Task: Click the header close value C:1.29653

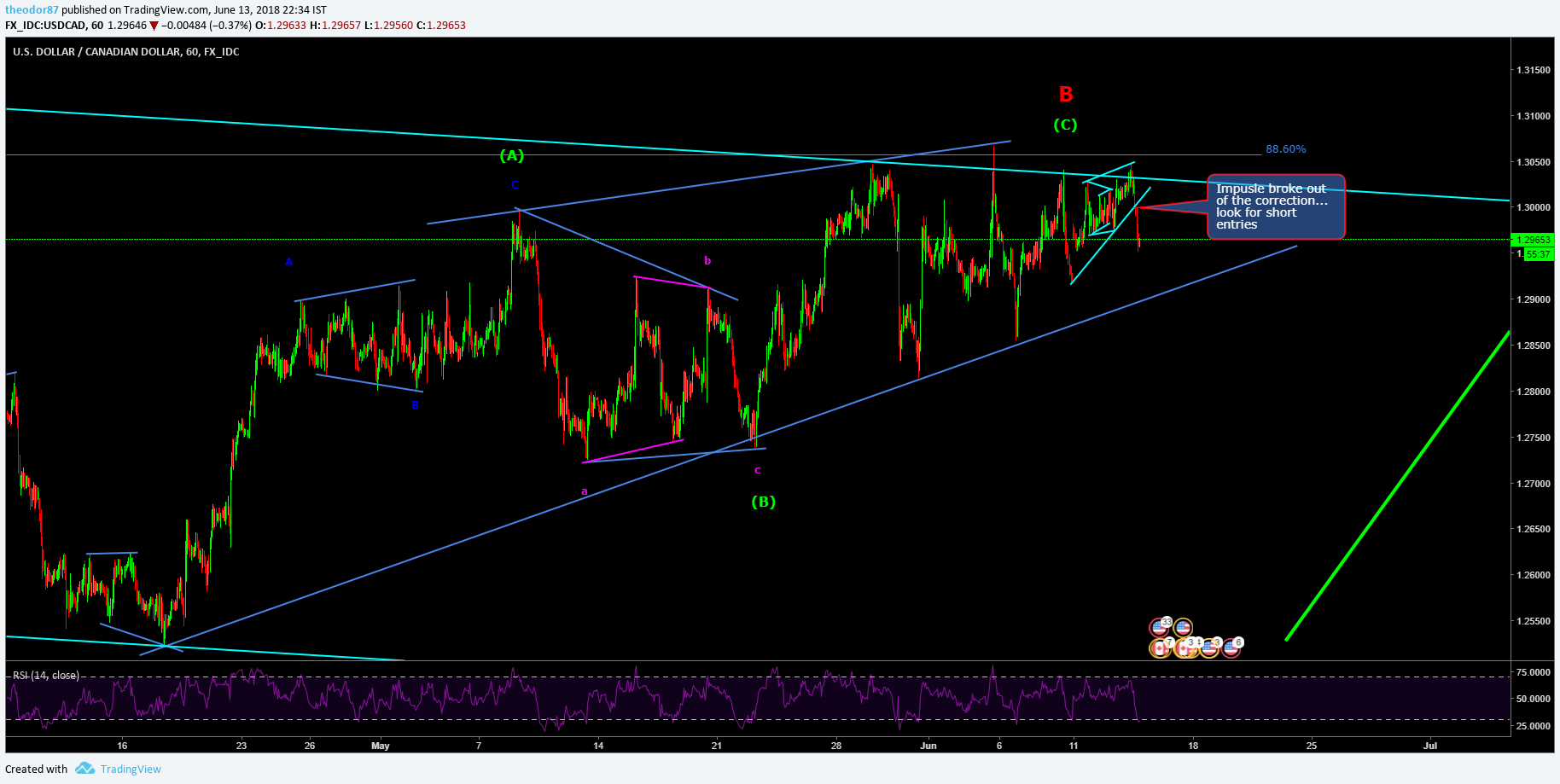Action: [x=441, y=26]
